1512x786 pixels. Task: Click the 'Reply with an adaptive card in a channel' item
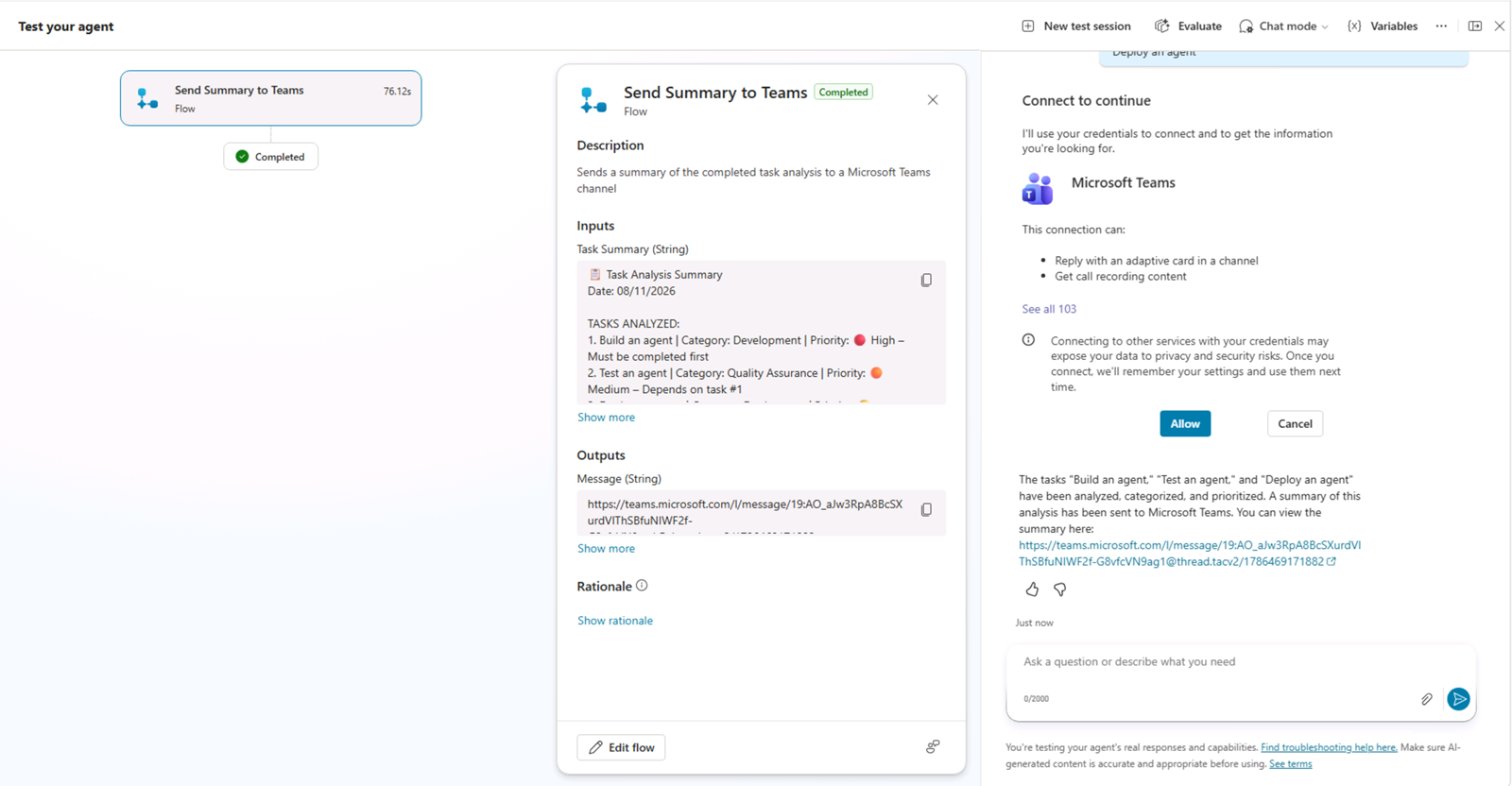[x=1157, y=261]
